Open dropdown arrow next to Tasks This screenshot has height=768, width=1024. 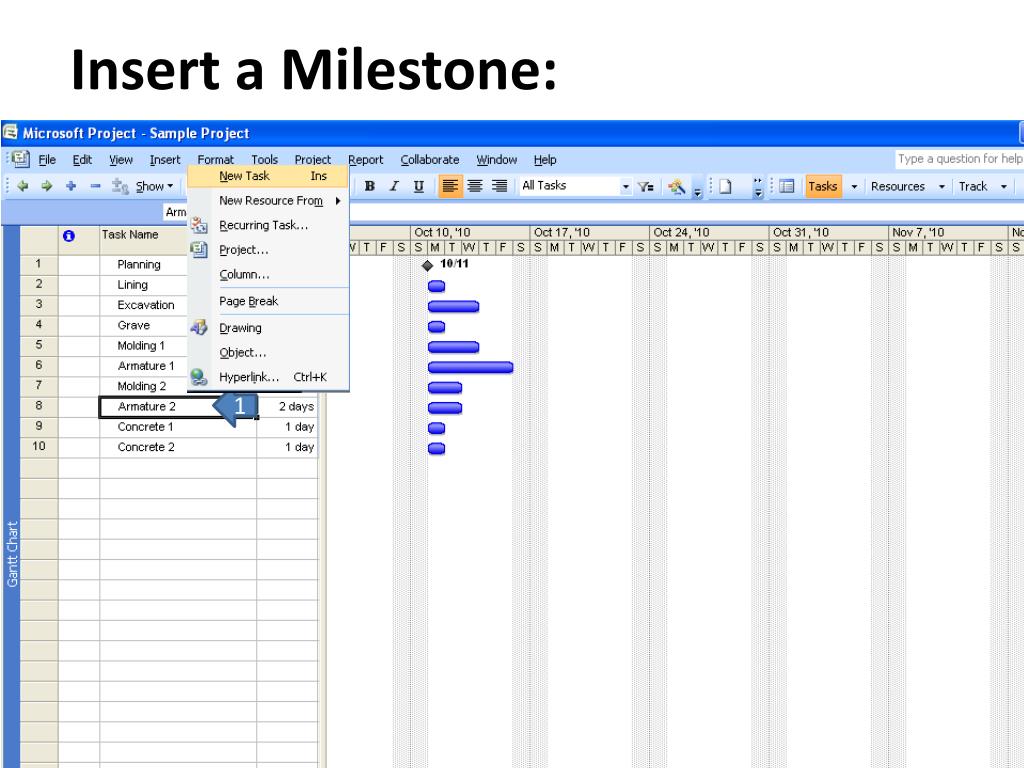(x=854, y=187)
